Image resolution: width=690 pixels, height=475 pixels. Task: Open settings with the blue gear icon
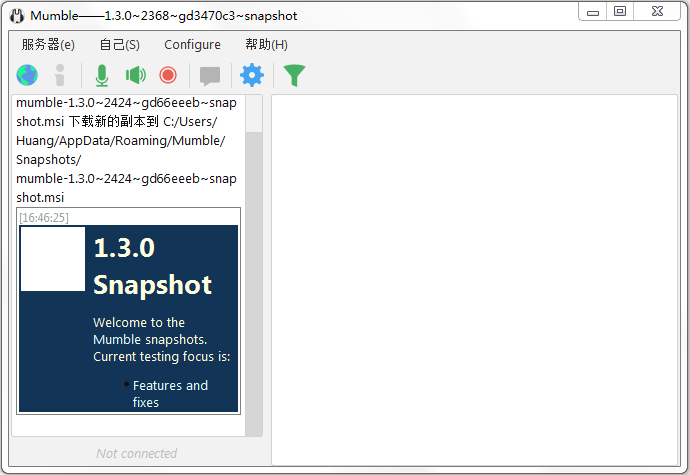252,75
